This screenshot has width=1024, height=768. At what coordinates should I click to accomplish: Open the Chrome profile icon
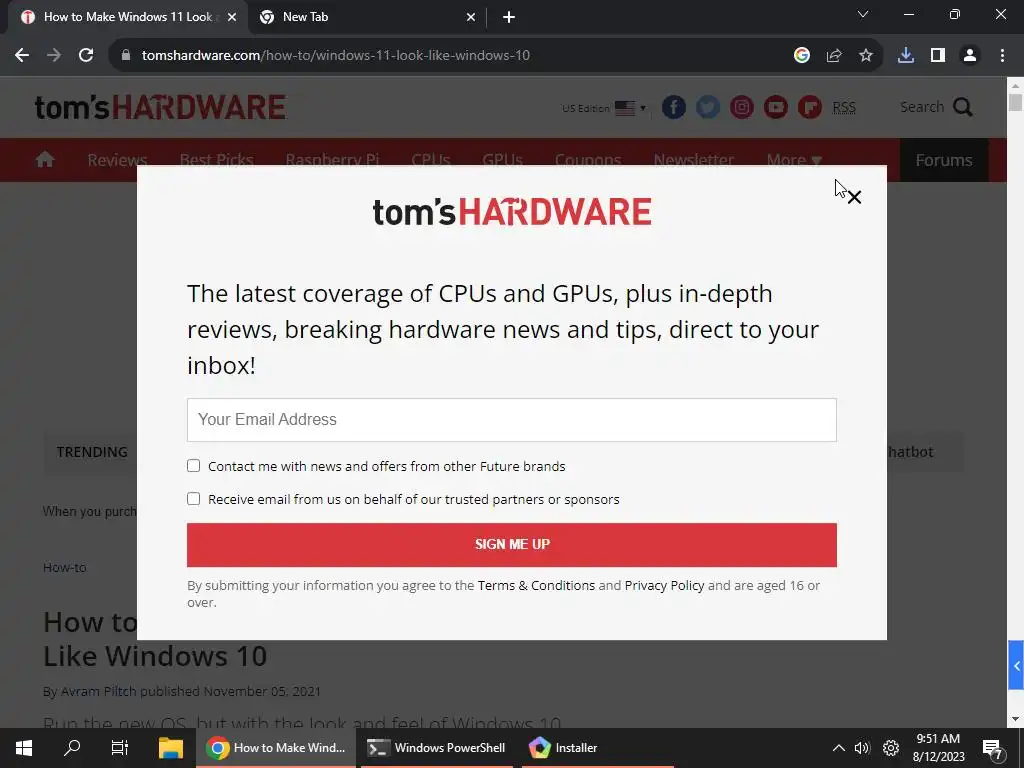pyautogui.click(x=970, y=55)
